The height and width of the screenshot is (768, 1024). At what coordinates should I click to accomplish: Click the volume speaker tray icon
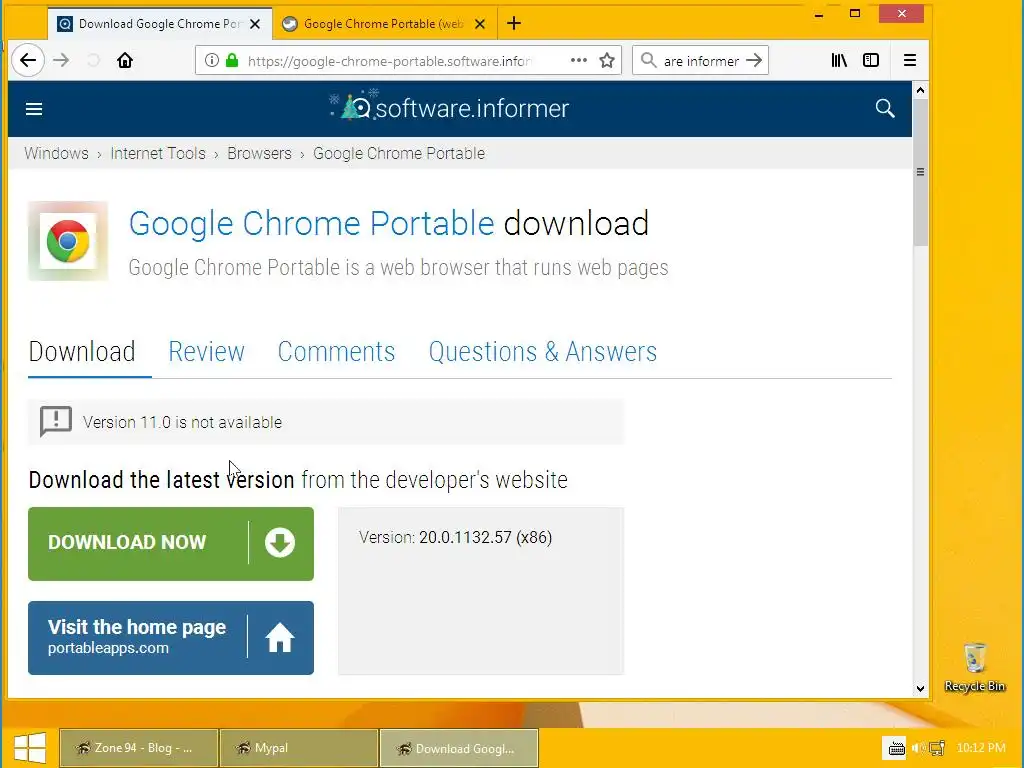[x=919, y=748]
